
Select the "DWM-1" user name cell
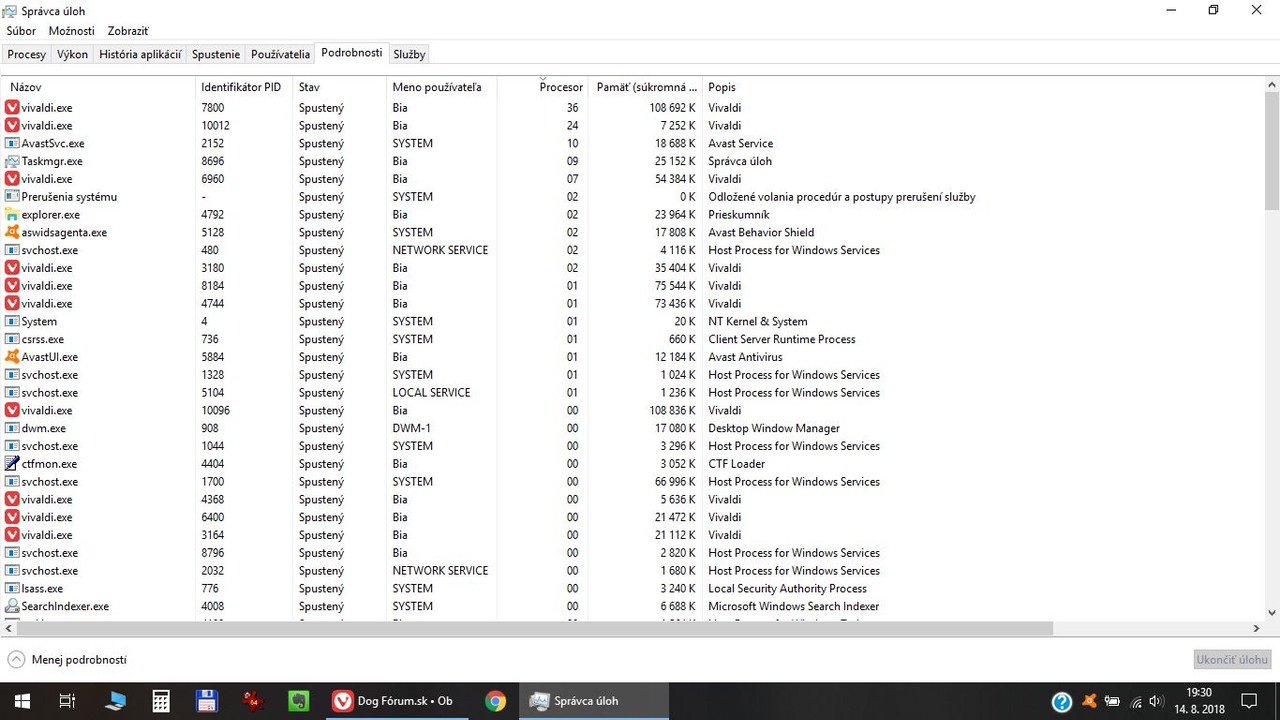click(x=412, y=428)
